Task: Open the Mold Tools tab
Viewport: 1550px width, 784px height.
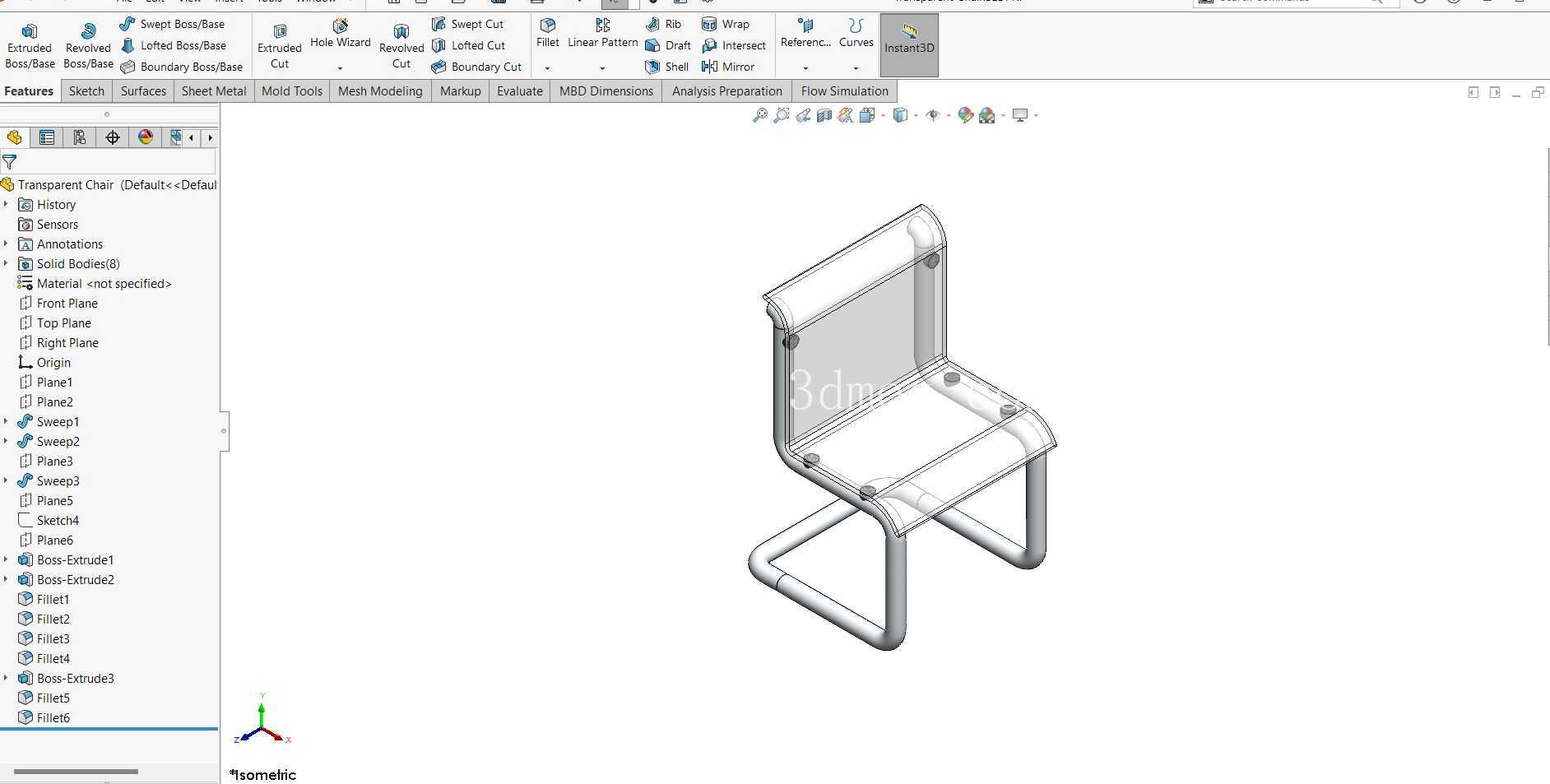Action: [292, 90]
